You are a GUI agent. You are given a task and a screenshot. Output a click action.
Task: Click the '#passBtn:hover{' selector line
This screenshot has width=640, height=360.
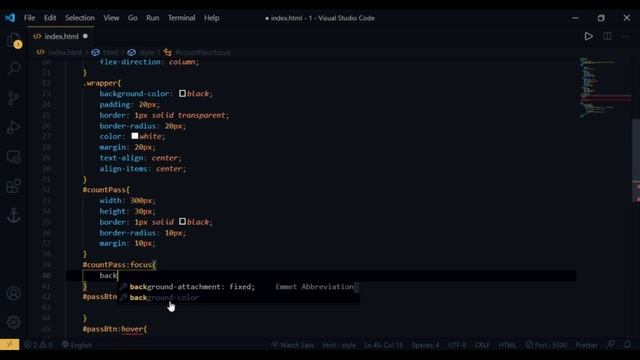click(115, 329)
